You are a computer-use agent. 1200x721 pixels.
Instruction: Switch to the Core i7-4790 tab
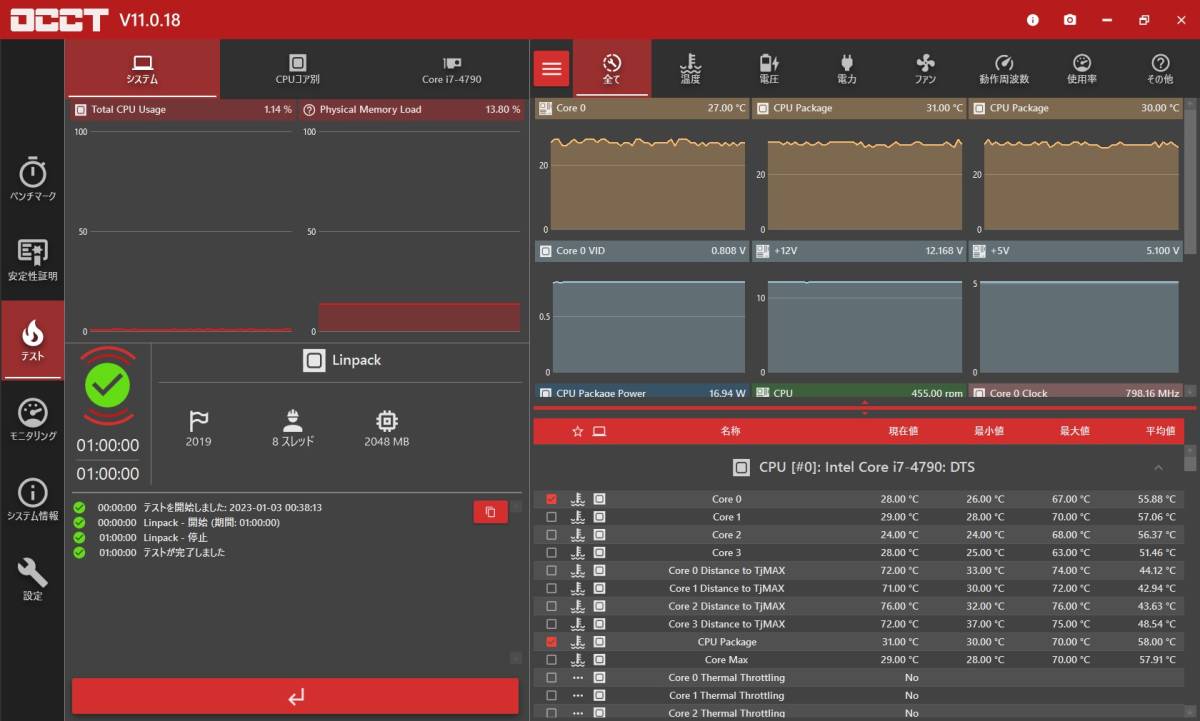(451, 69)
